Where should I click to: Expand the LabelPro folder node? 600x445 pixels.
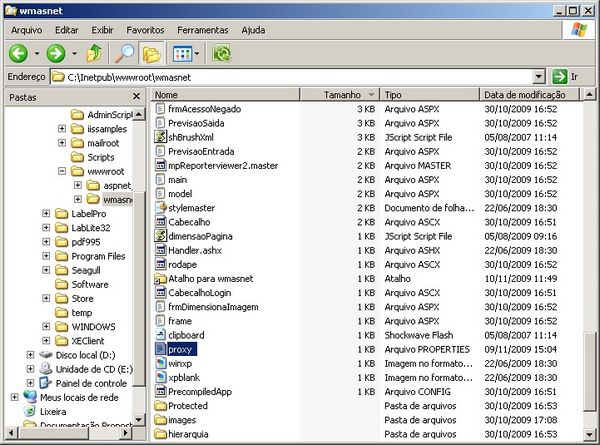(46, 213)
